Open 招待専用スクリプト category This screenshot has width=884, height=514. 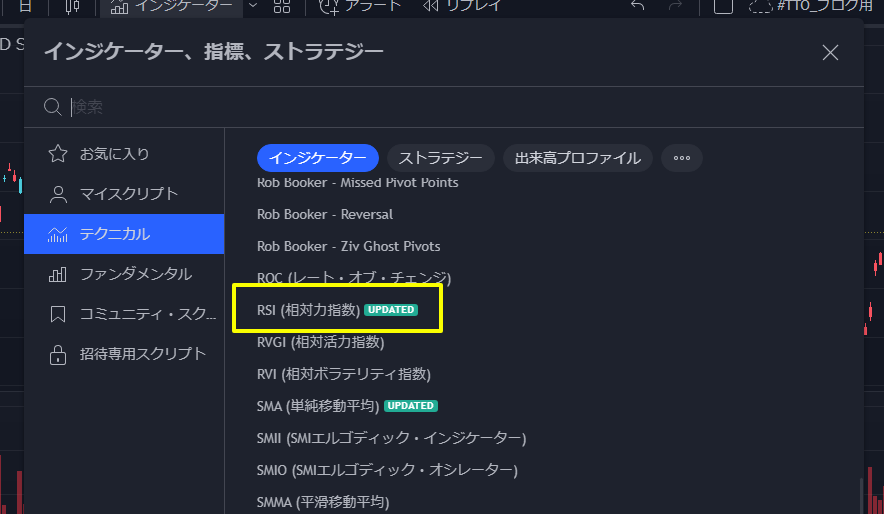point(124,354)
